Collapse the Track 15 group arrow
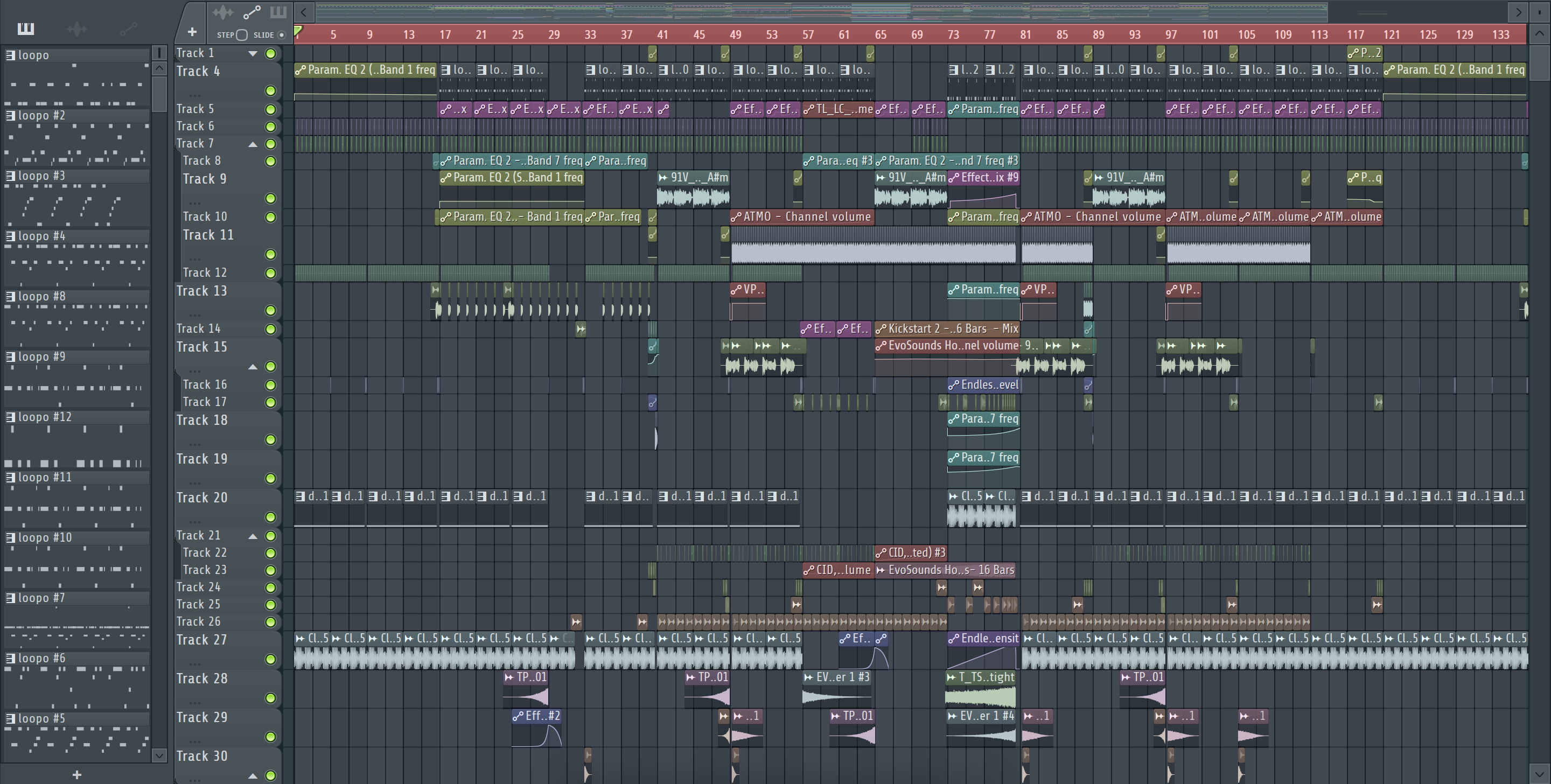Viewport: 1551px width, 784px height. [x=253, y=367]
